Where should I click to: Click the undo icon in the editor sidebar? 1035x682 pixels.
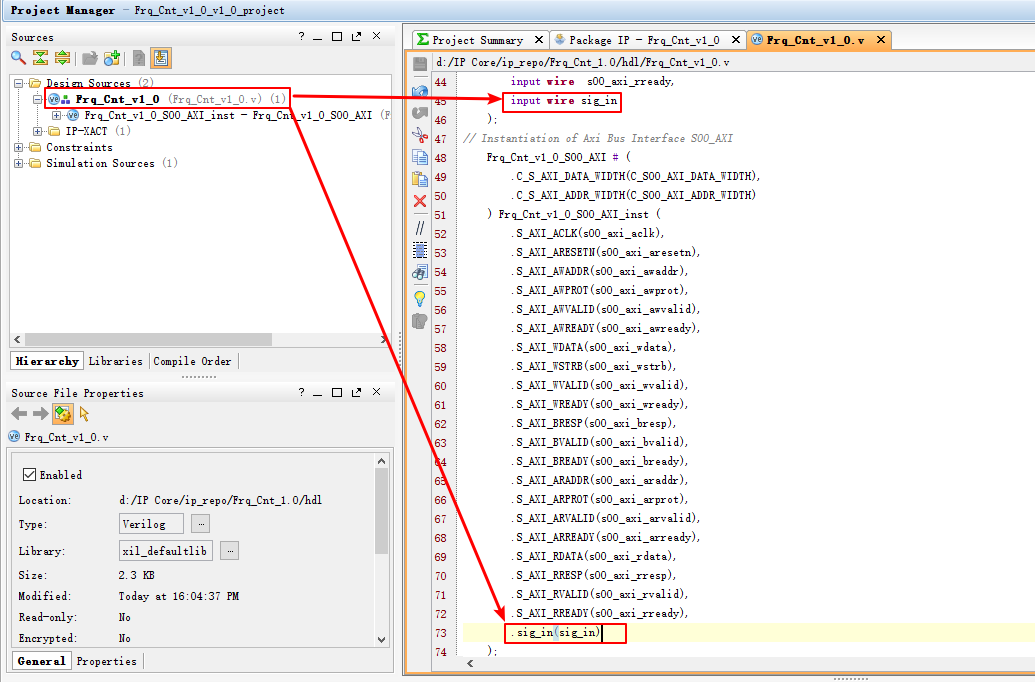tap(420, 90)
